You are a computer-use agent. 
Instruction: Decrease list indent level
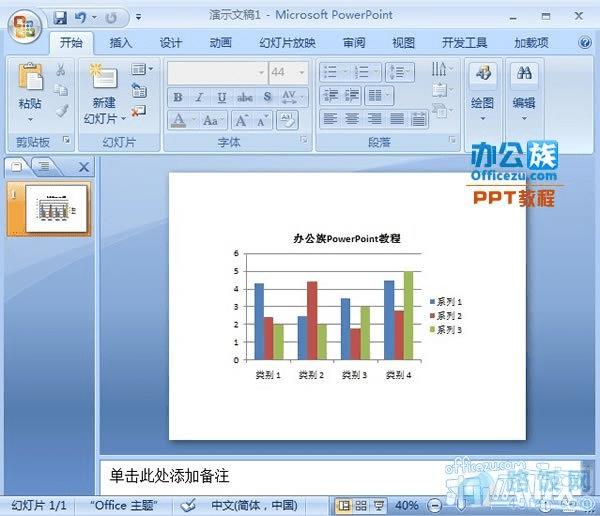click(331, 95)
